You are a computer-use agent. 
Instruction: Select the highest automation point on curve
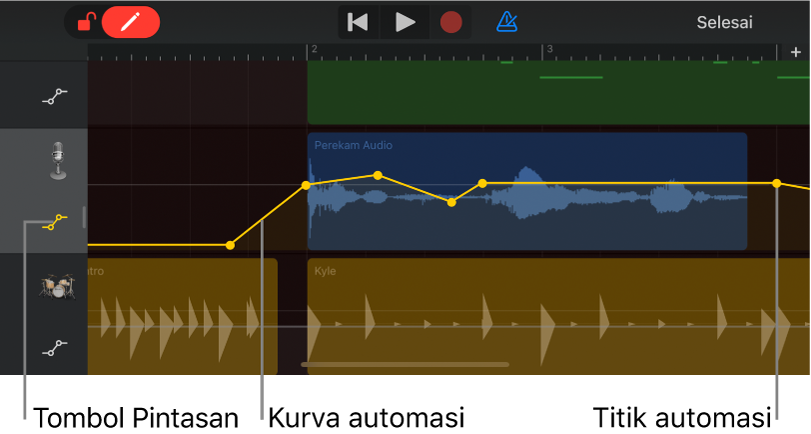click(378, 175)
